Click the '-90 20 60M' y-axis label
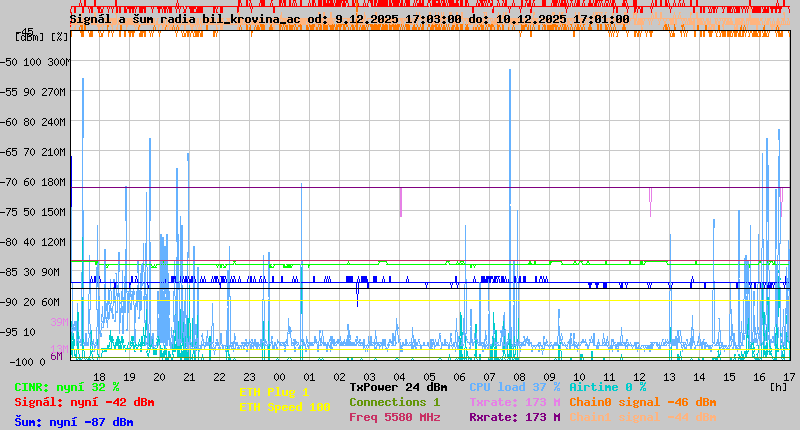Viewport: 800px width, 430px height. (x=31, y=302)
